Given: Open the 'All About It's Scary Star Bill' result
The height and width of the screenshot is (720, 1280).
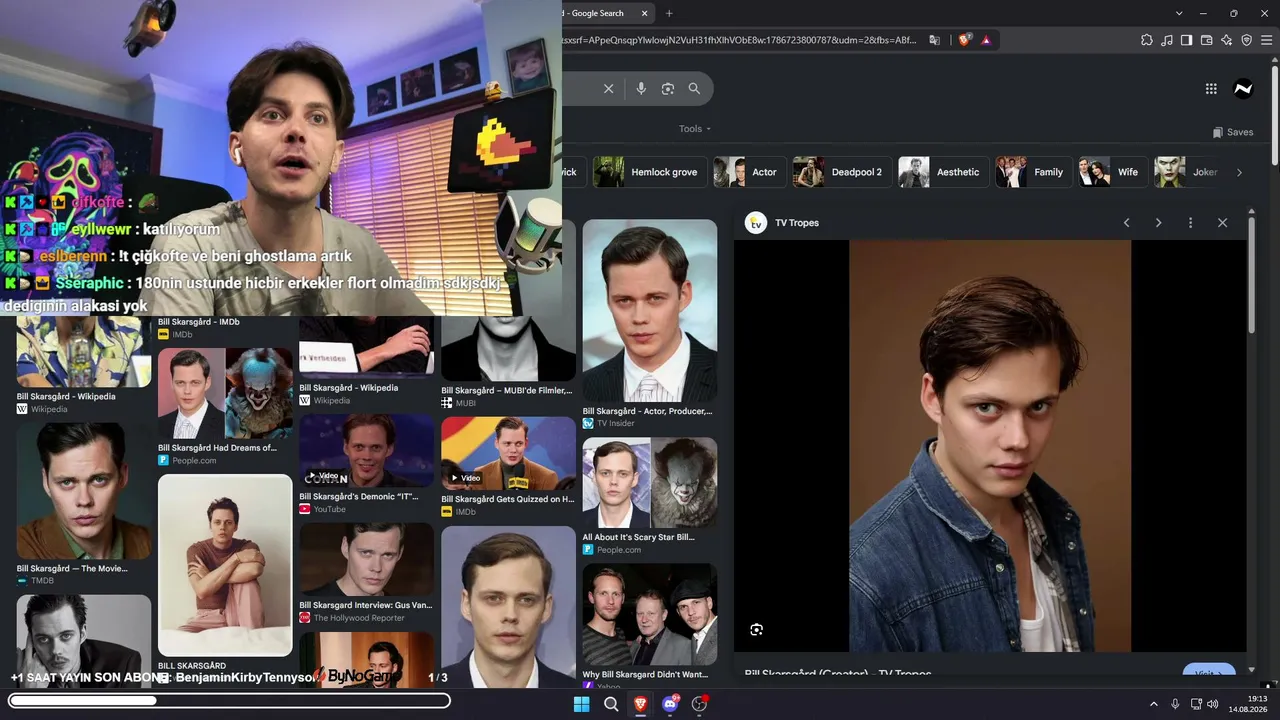Looking at the screenshot, I should pos(650,483).
